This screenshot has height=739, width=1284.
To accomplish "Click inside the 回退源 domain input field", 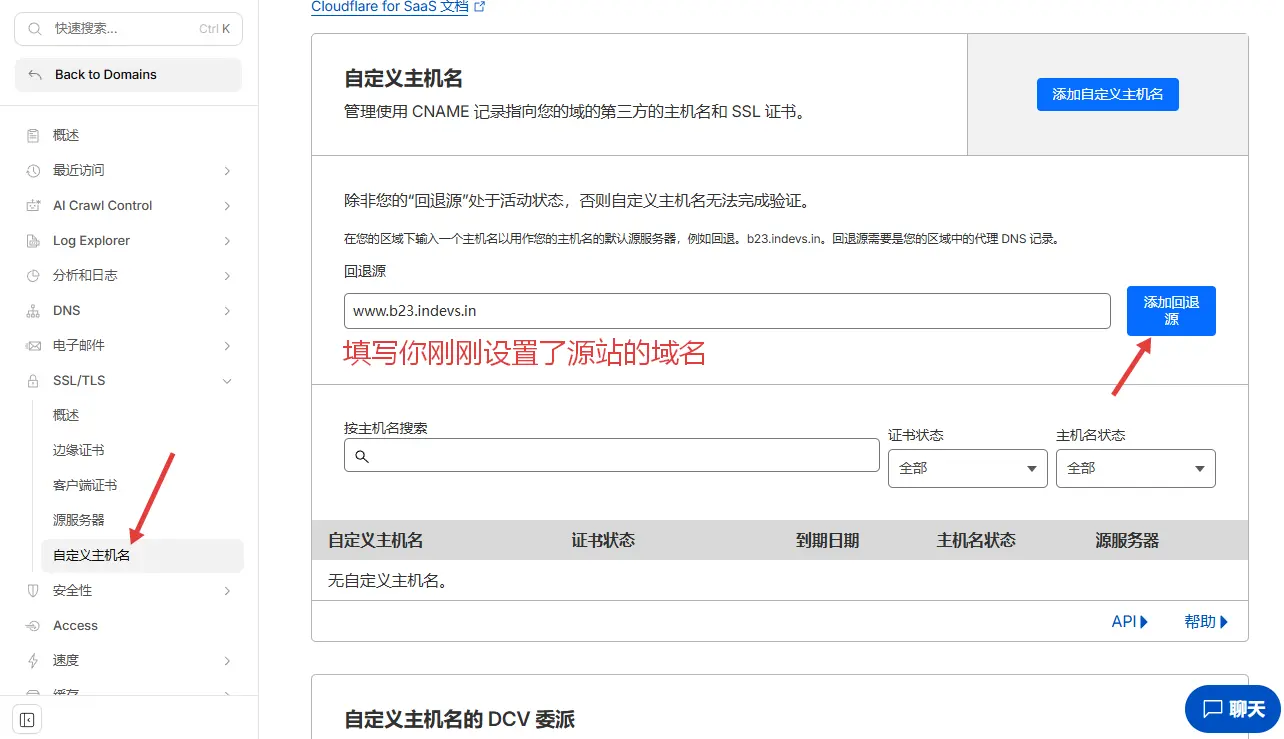I will click(x=727, y=311).
